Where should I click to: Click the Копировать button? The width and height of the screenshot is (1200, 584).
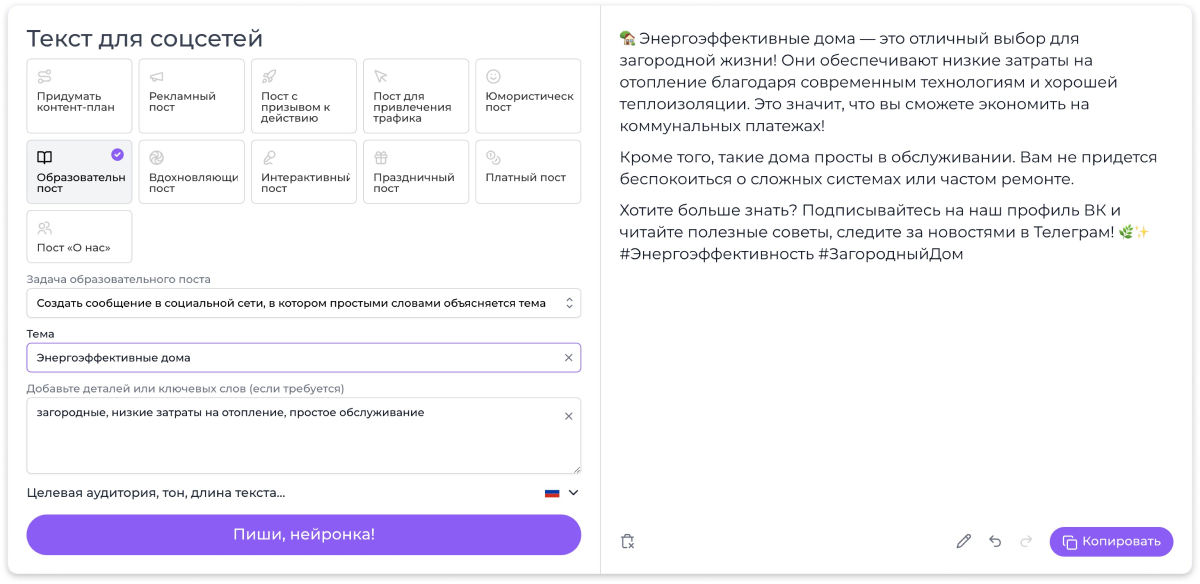tap(1111, 541)
